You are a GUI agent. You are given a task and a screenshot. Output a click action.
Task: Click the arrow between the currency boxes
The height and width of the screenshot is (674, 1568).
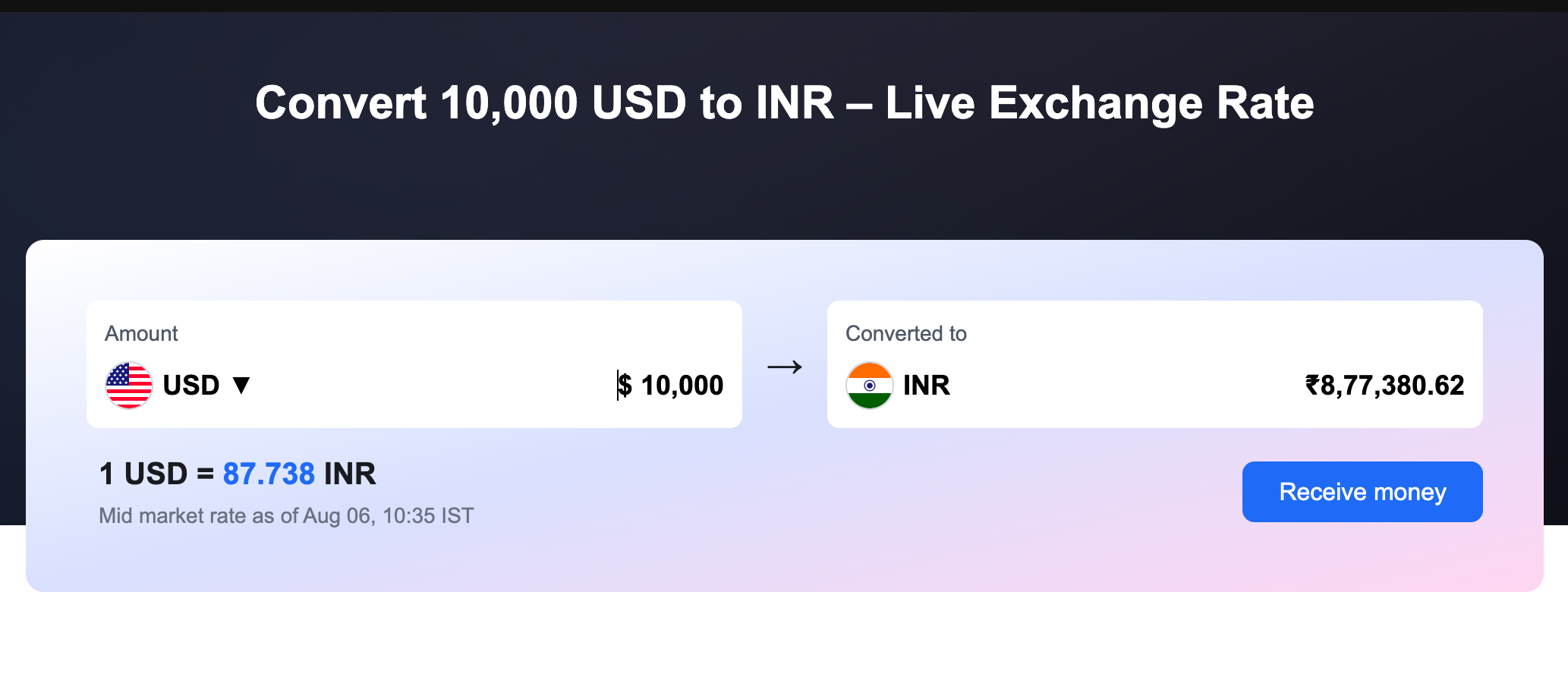pos(785,367)
